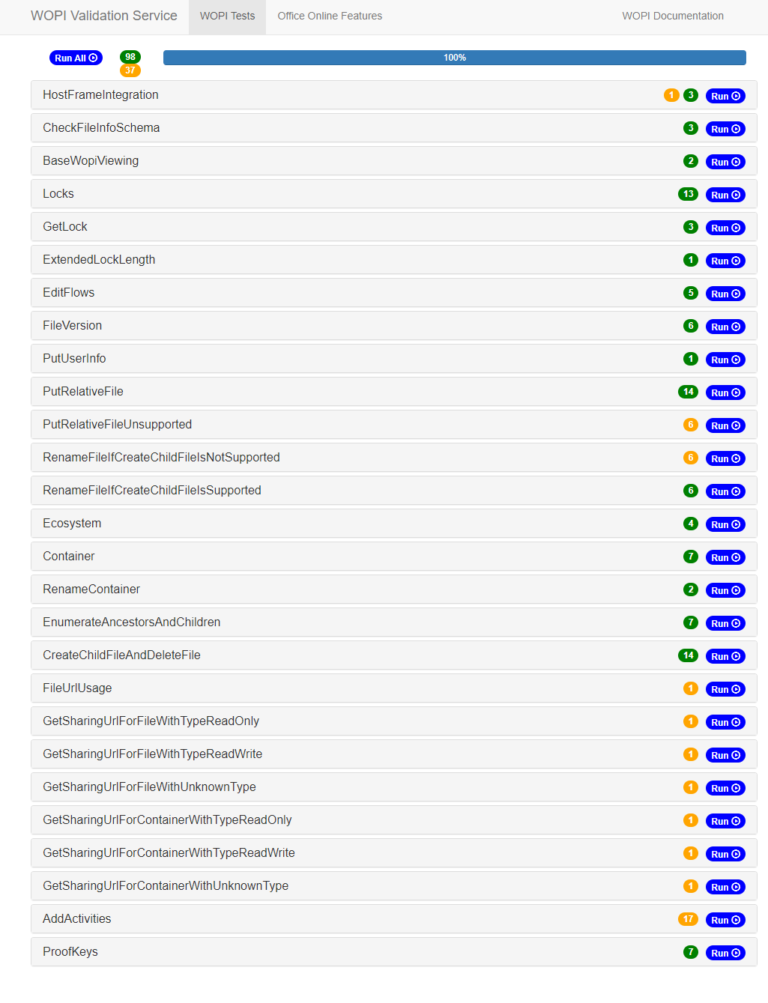Image resolution: width=768 pixels, height=1003 pixels.
Task: Run the HostFrameIntegration test group
Action: point(725,95)
